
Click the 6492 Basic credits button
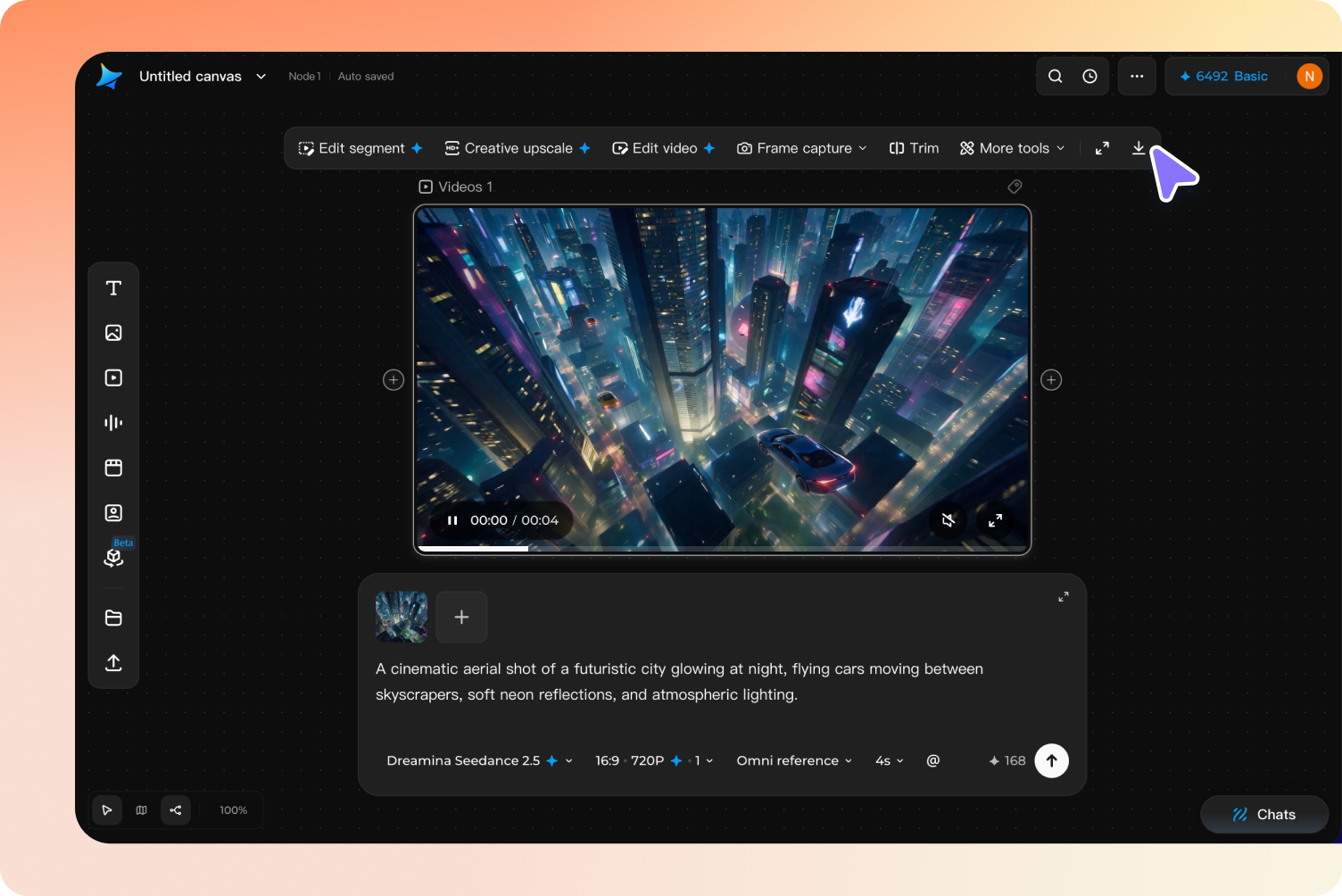tap(1223, 77)
